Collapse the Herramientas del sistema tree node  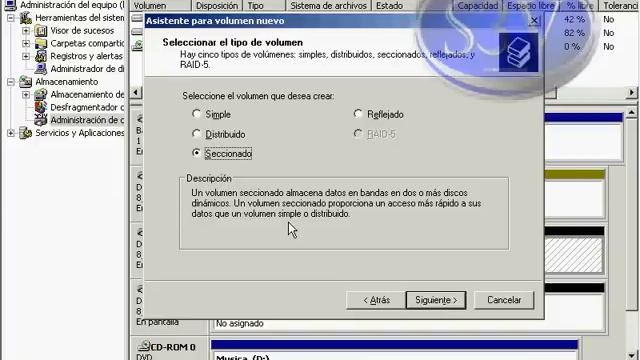11,18
